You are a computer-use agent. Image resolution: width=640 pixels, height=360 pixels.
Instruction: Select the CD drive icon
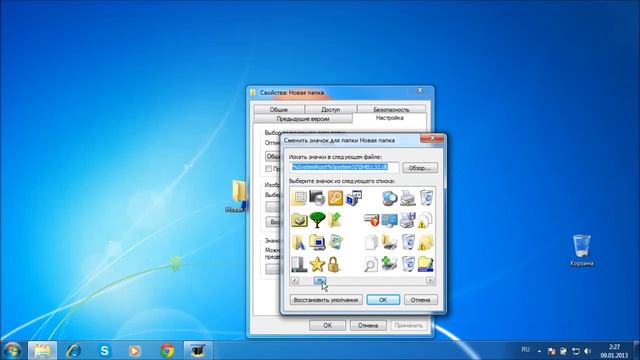point(317,198)
